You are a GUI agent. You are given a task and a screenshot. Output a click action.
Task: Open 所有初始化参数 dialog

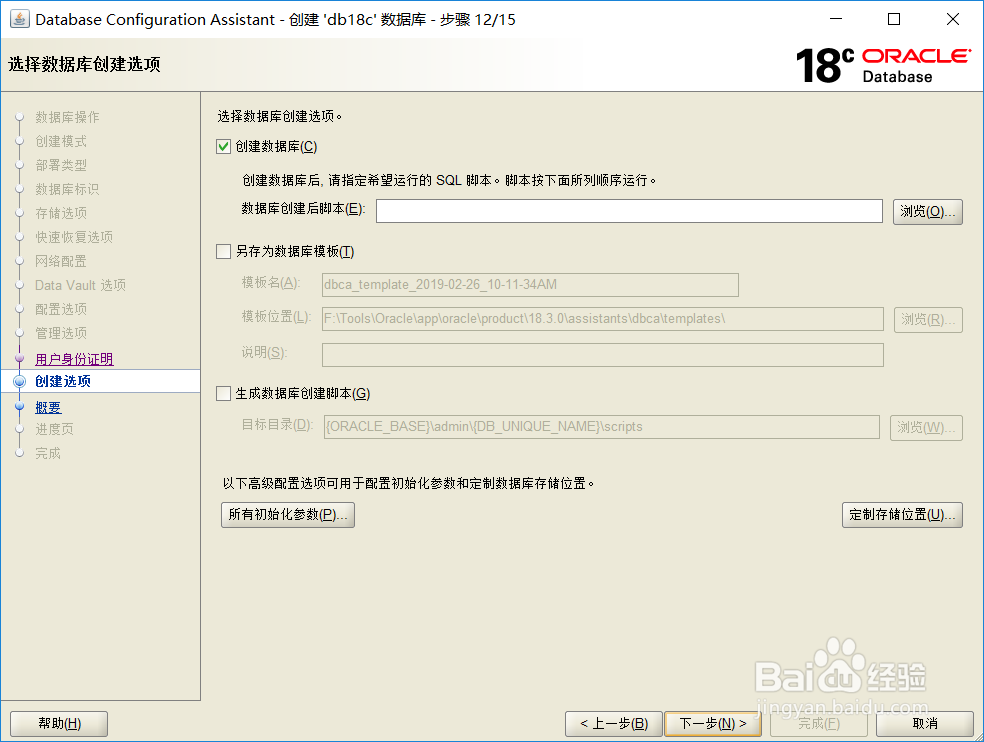tap(287, 515)
